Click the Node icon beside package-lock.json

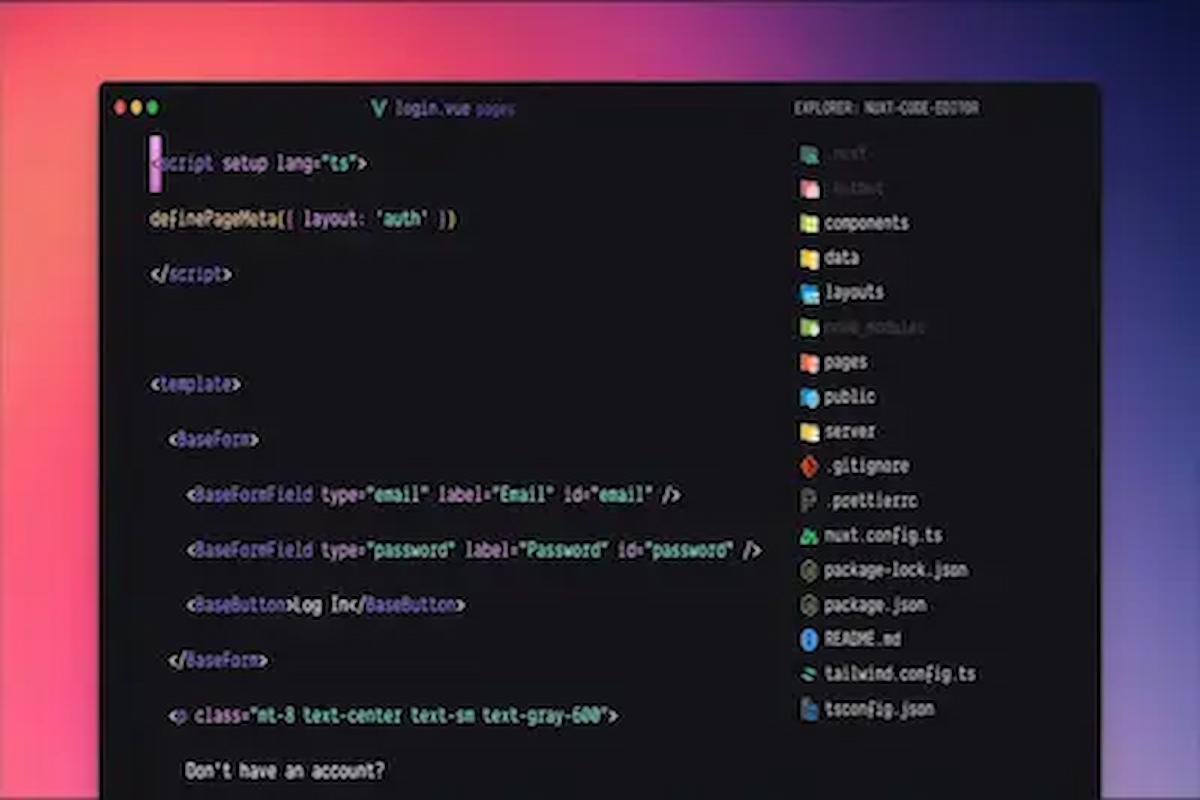(x=809, y=570)
